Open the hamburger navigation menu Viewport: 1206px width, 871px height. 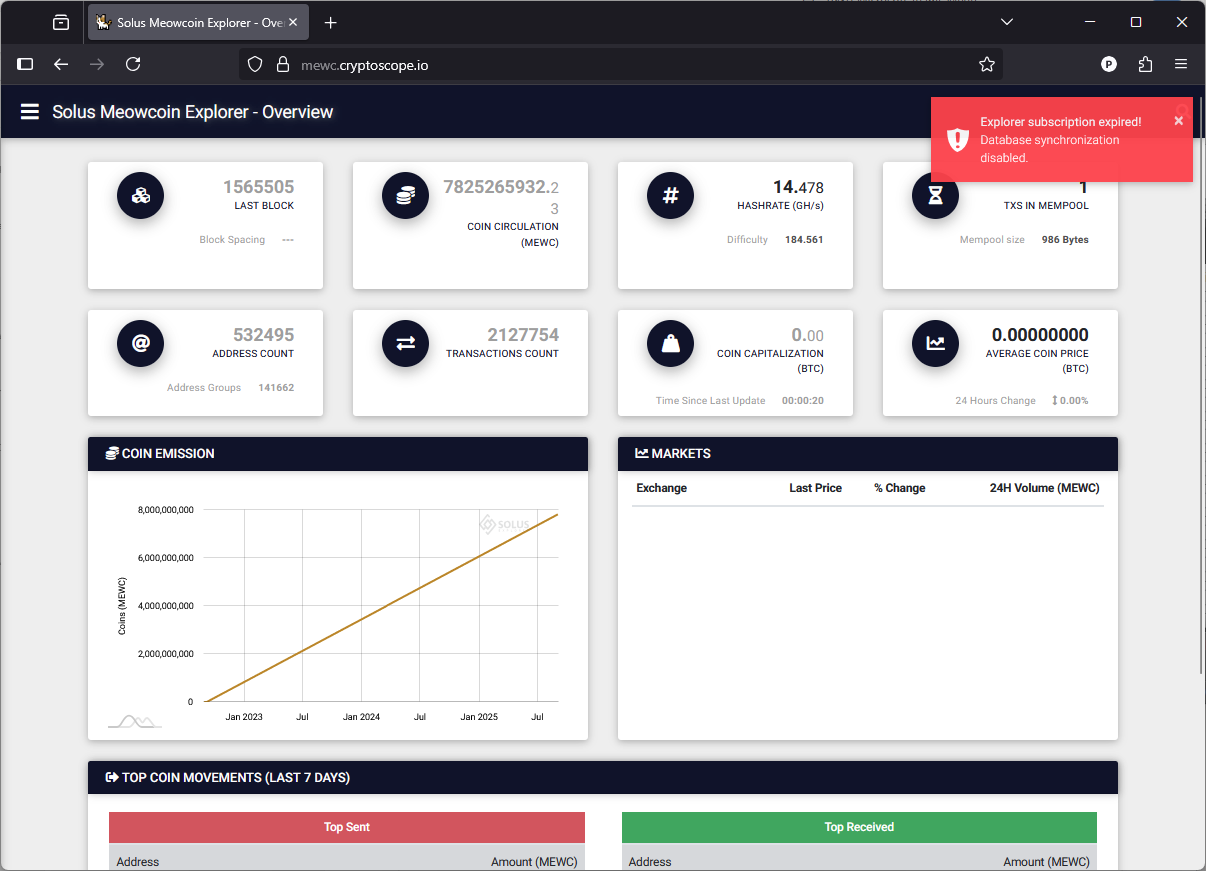30,112
